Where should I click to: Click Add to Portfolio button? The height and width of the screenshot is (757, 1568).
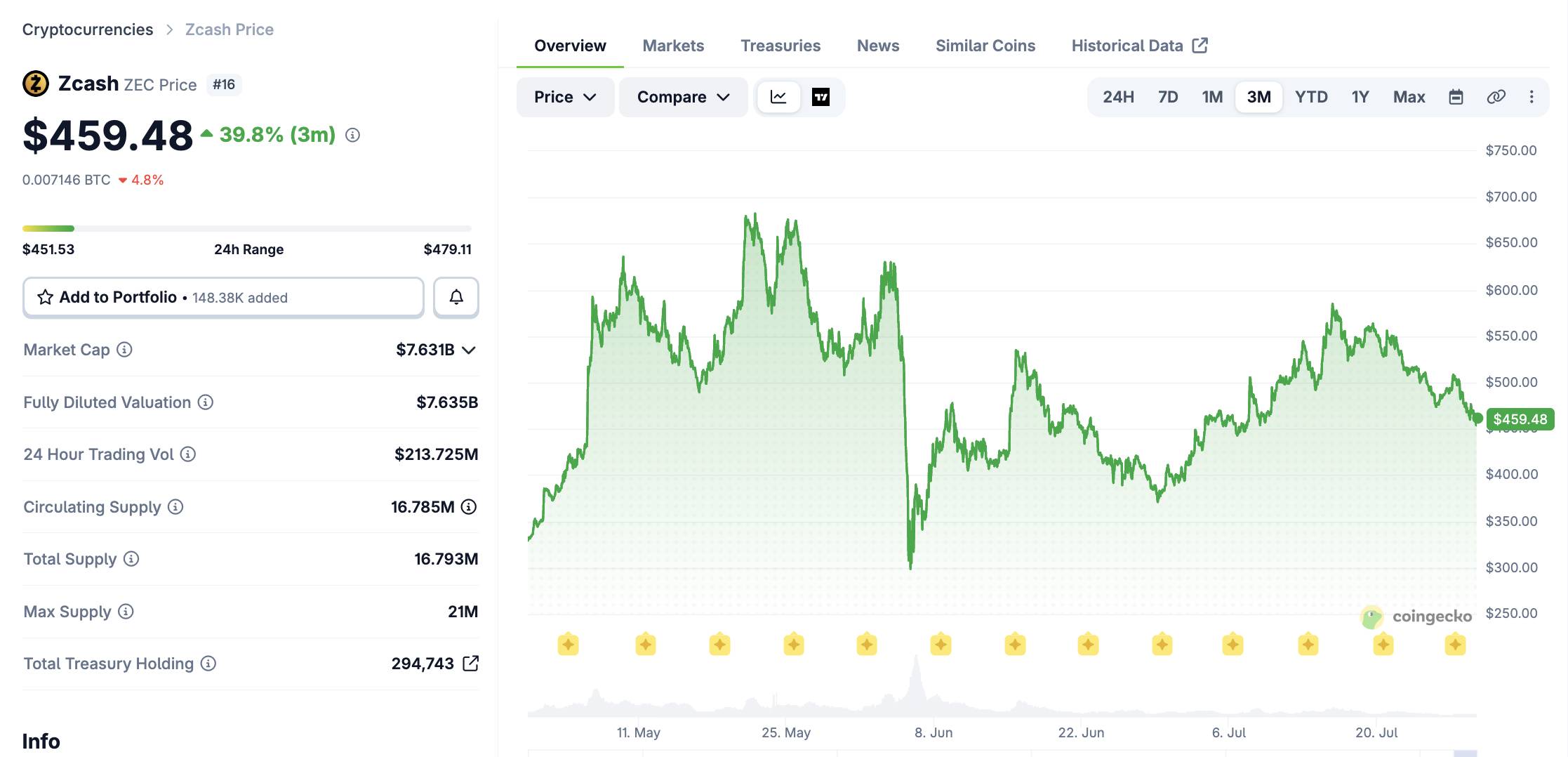point(223,297)
